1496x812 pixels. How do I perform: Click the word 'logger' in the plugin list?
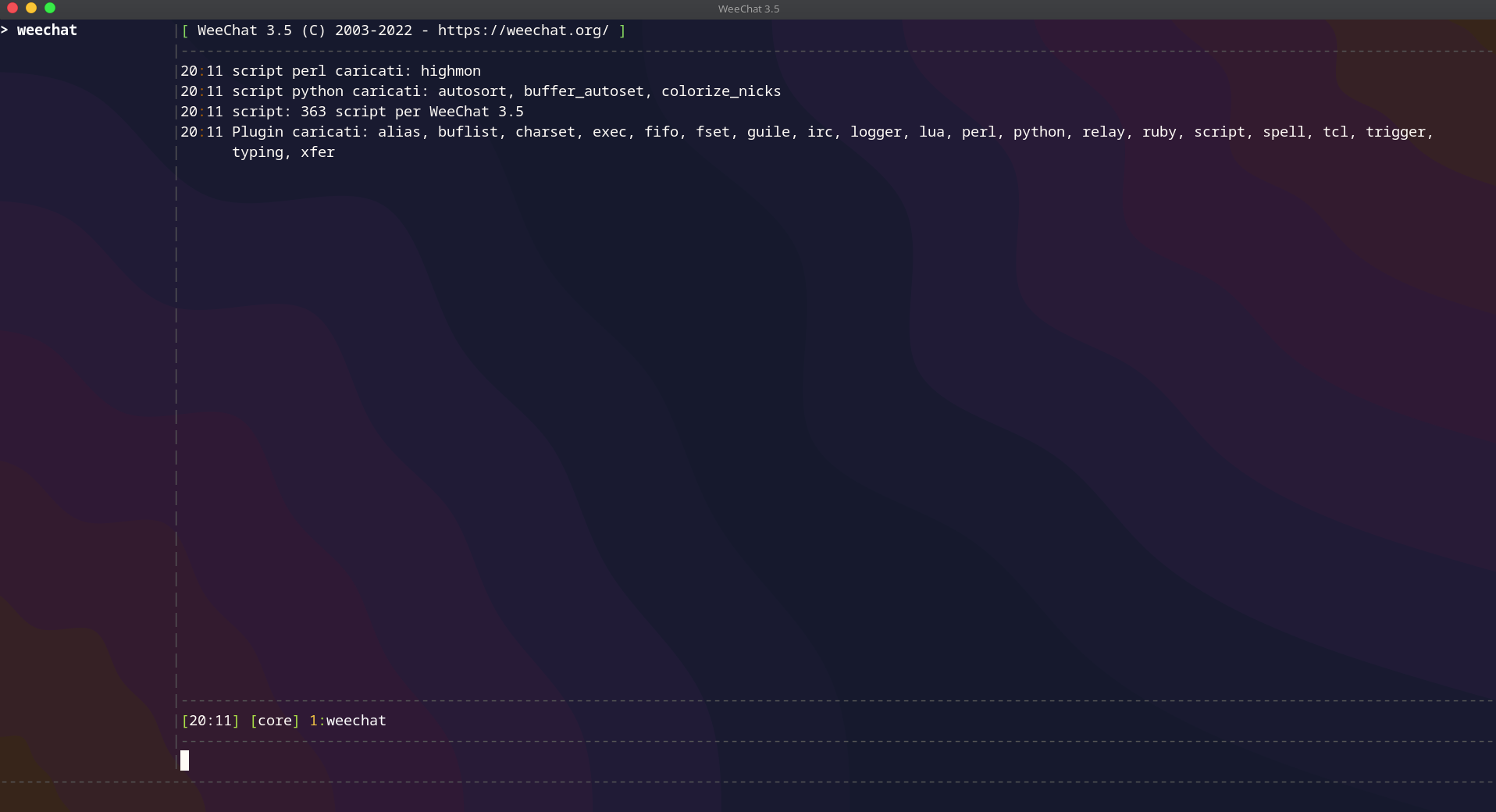(x=876, y=132)
